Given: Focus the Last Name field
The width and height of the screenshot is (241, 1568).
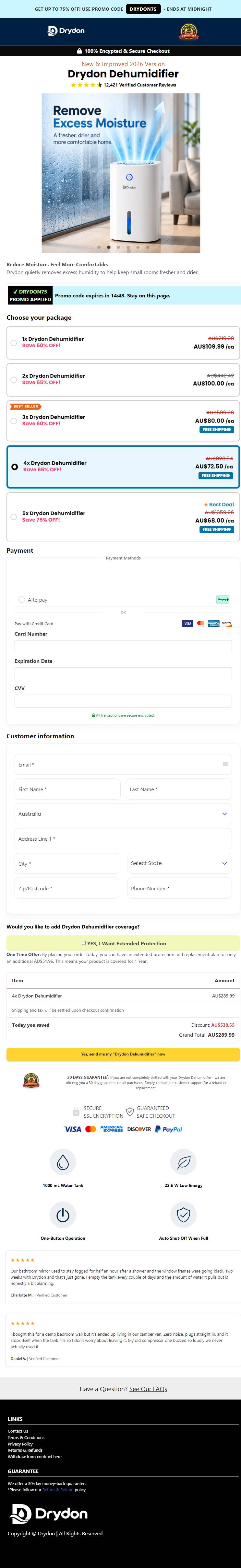Looking at the screenshot, I should pos(179,789).
